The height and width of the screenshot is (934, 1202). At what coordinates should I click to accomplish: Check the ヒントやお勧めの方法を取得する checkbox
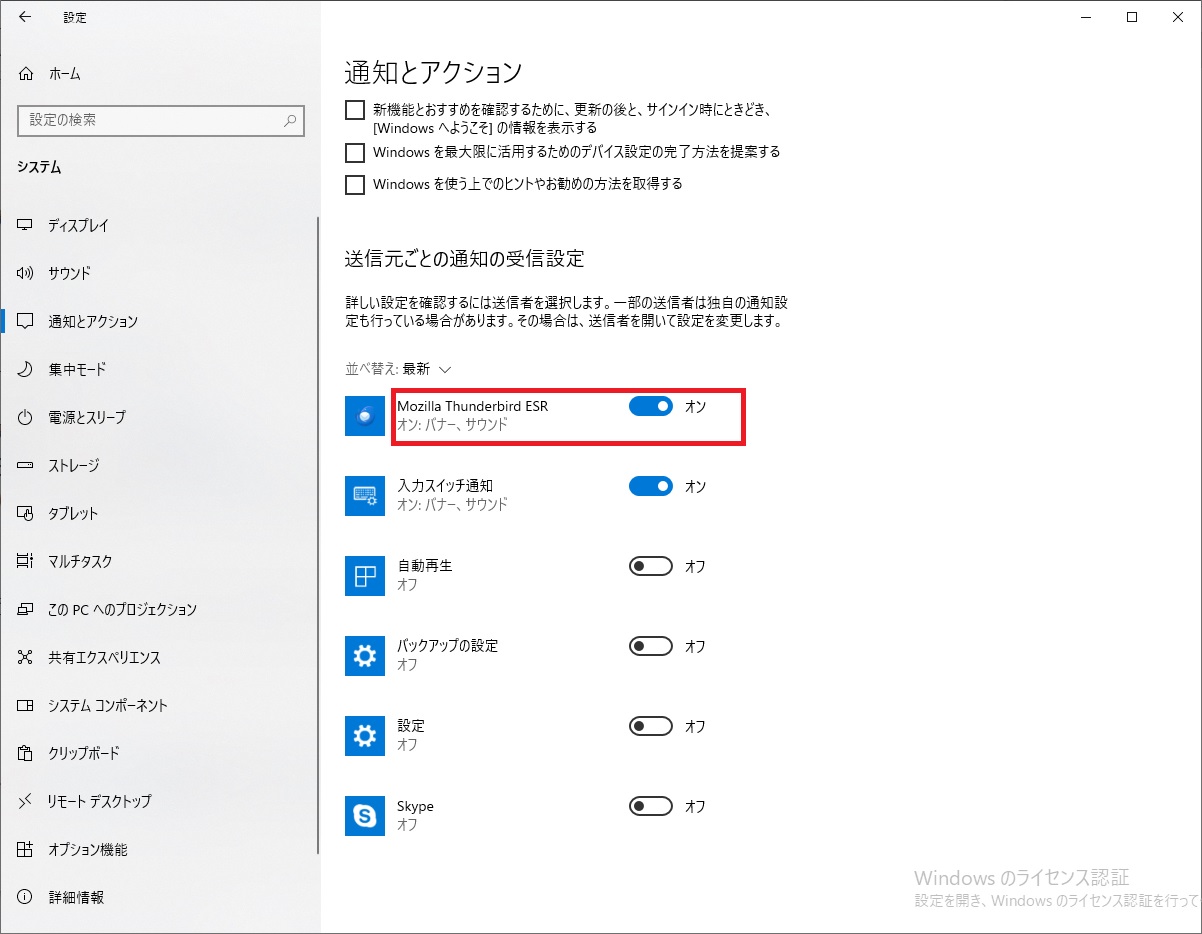pyautogui.click(x=354, y=184)
